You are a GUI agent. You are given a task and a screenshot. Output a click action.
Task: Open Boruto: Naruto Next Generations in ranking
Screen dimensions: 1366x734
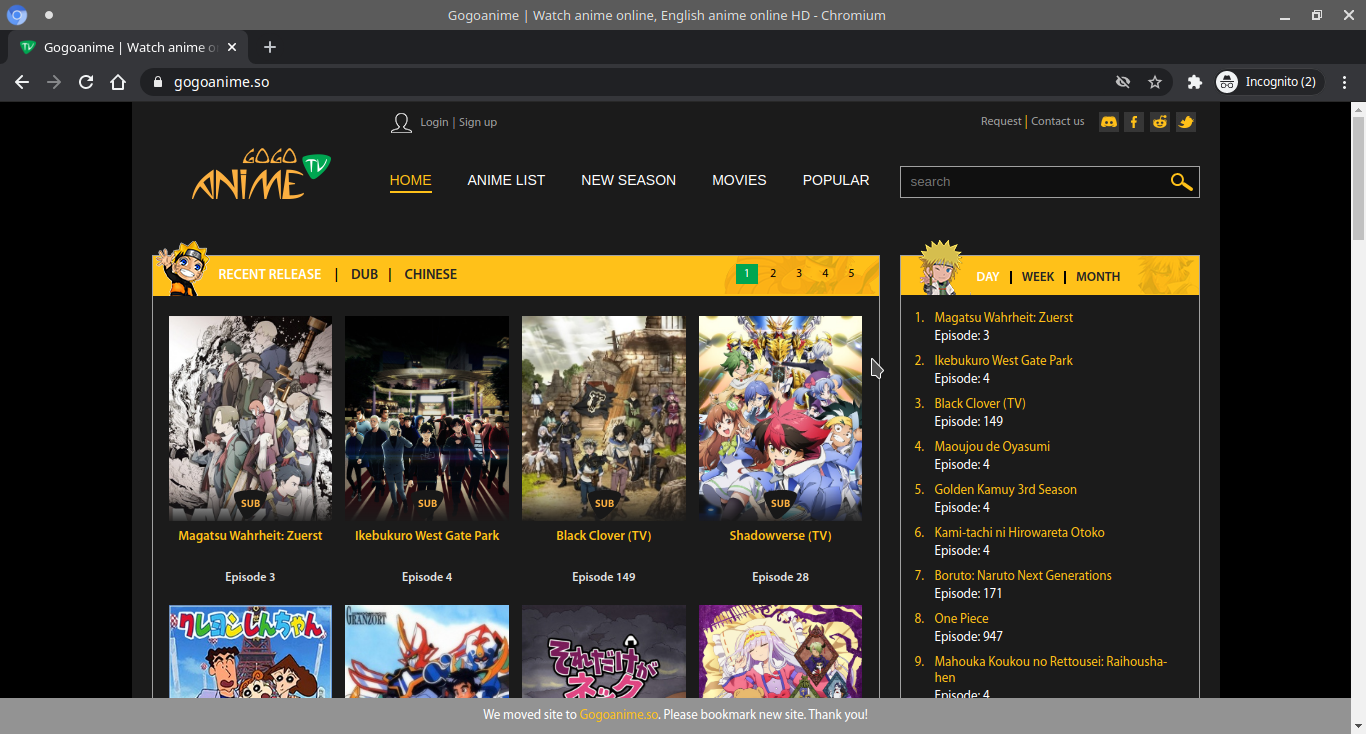pos(1023,576)
